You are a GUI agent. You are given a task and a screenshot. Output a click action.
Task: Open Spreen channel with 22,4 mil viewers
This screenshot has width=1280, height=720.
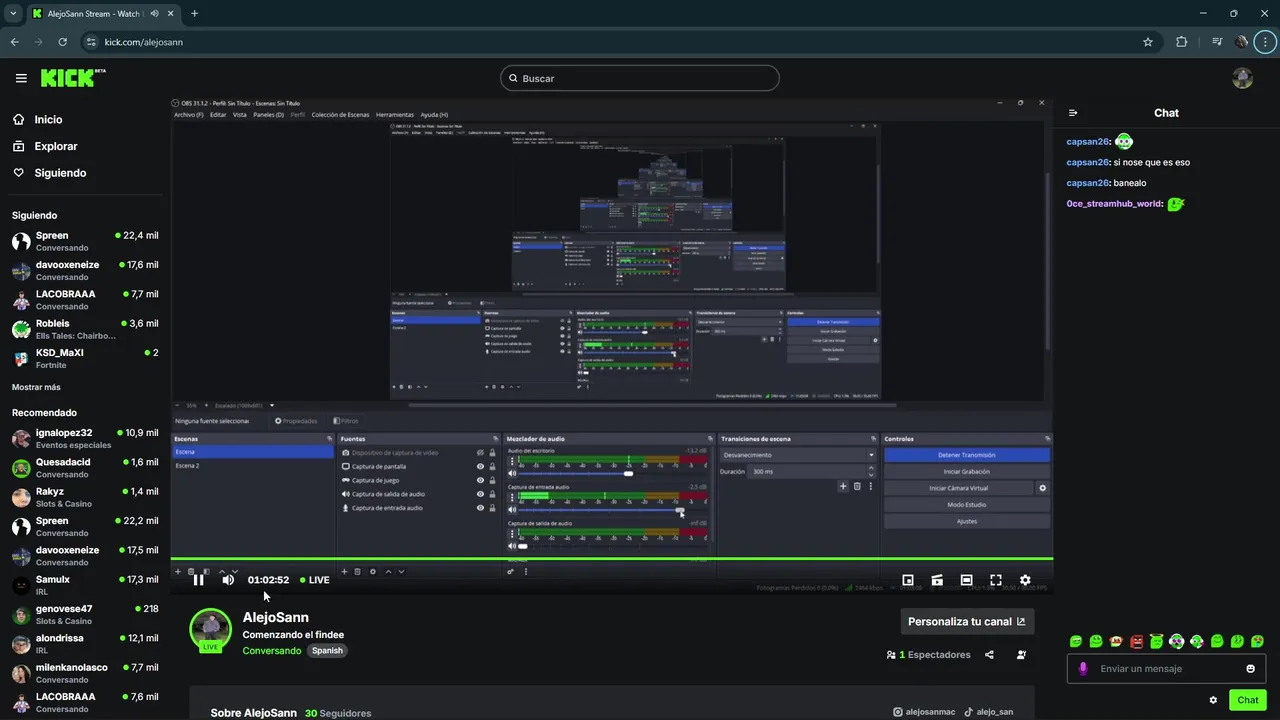pos(85,241)
